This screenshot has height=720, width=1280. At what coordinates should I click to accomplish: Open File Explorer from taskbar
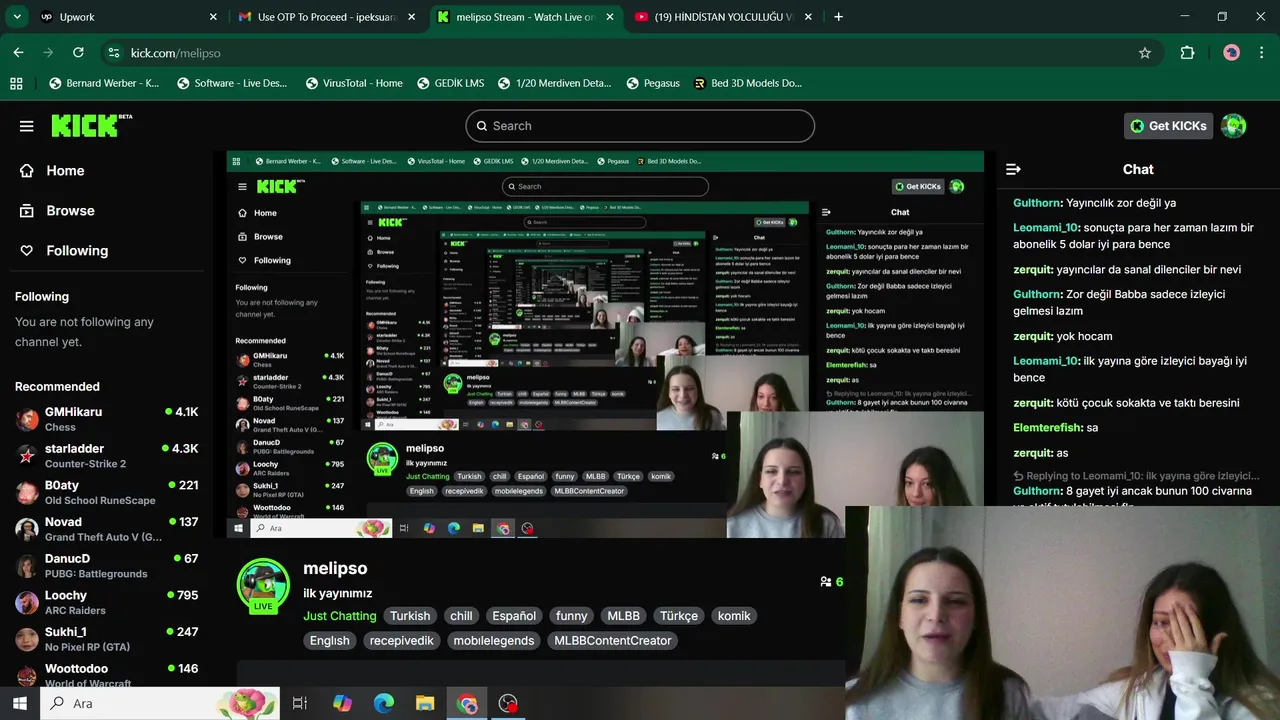click(x=425, y=703)
